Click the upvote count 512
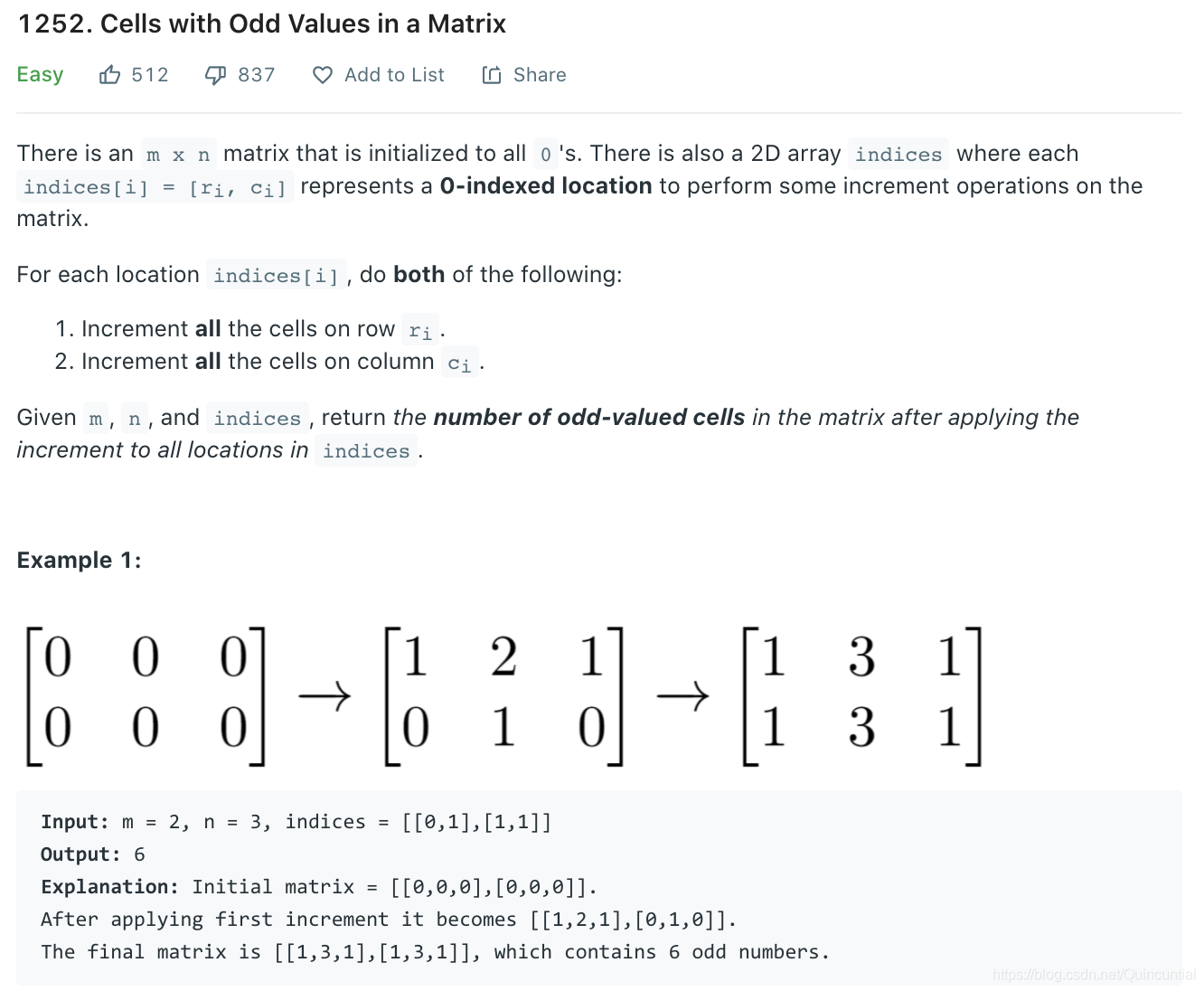 click(x=150, y=74)
